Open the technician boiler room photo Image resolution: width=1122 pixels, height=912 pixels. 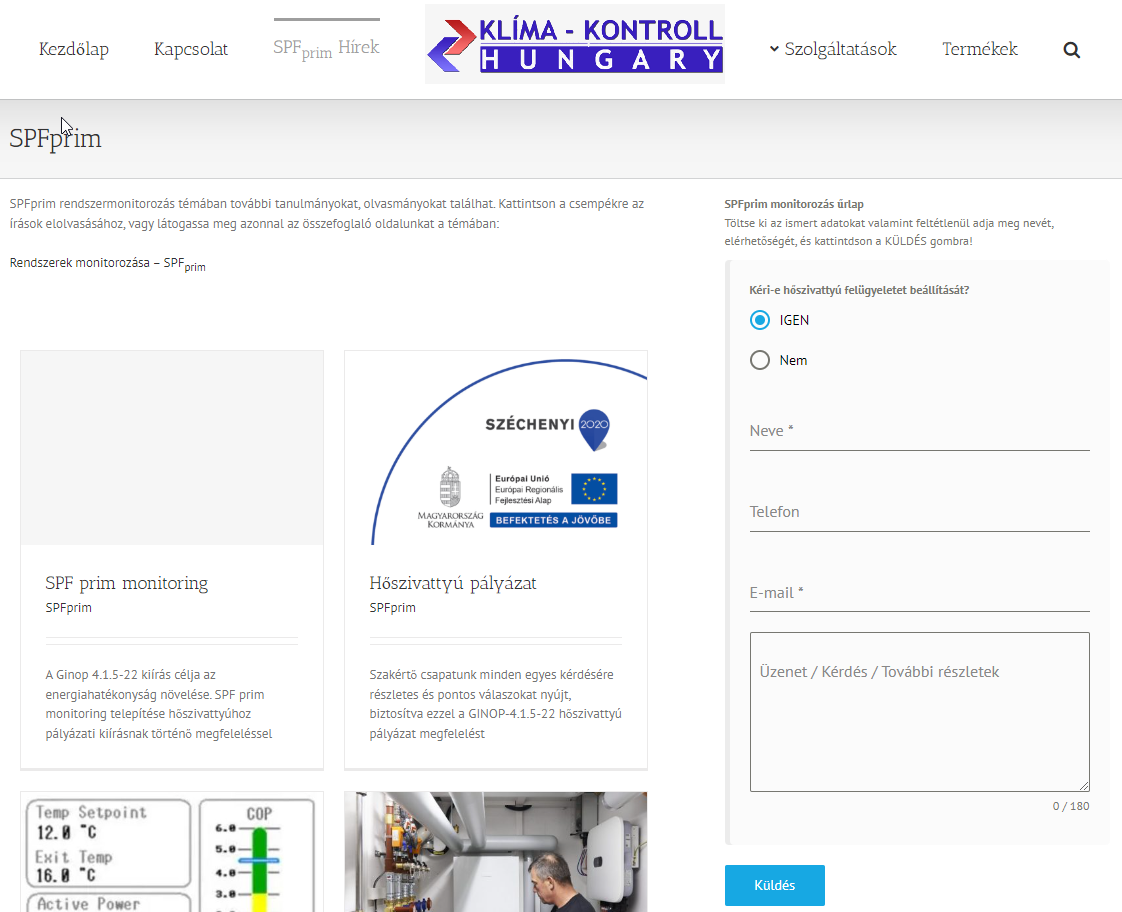[x=496, y=851]
